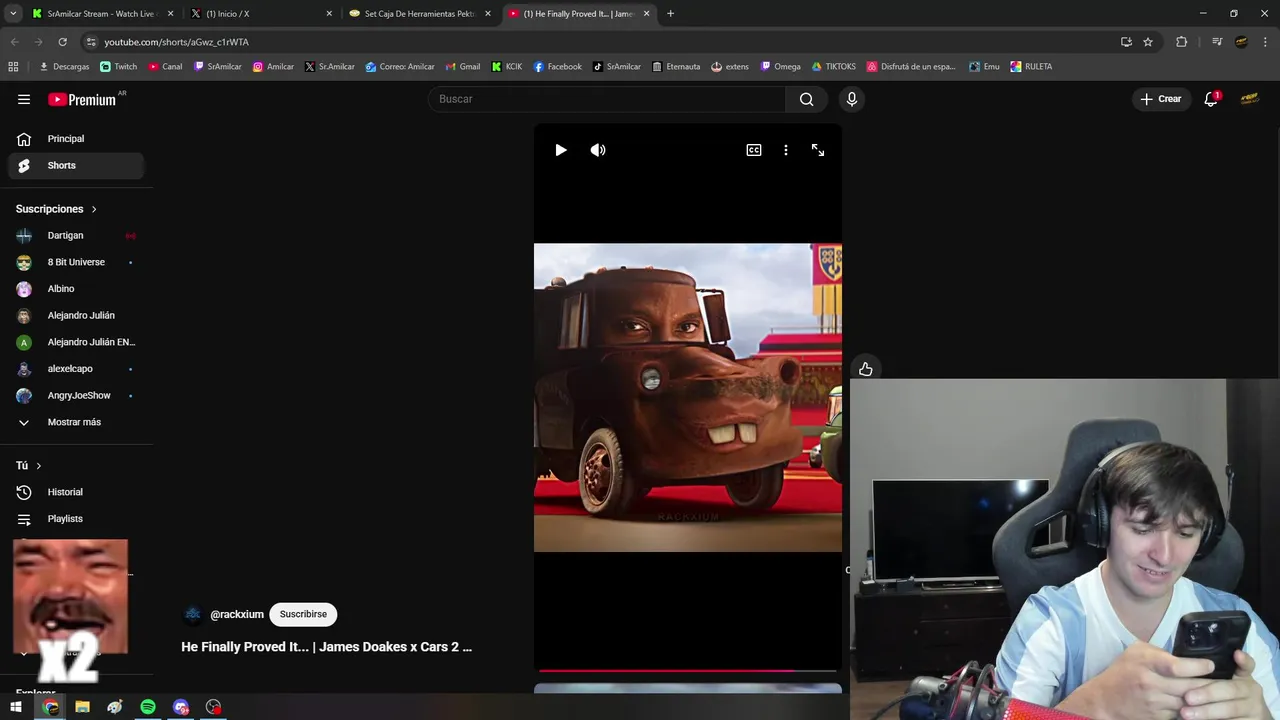Open the YouTube hamburger guide menu

pyautogui.click(x=24, y=99)
